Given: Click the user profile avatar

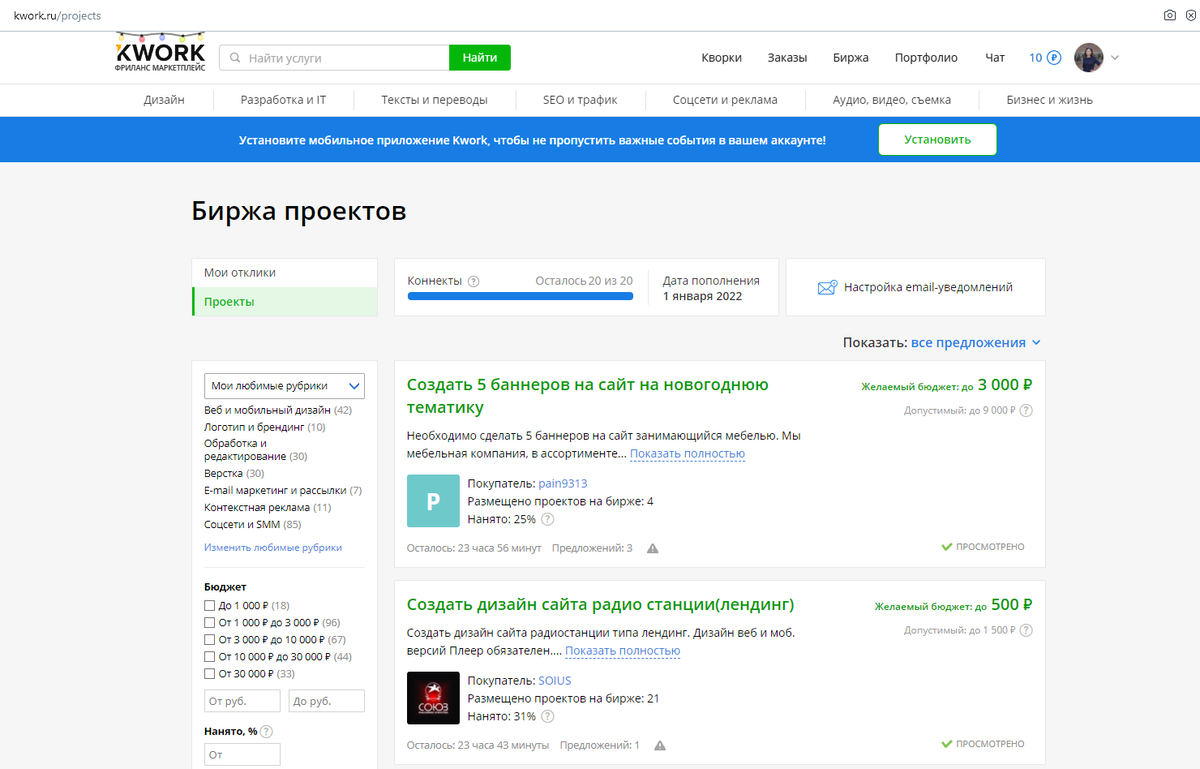Looking at the screenshot, I should pos(1089,58).
